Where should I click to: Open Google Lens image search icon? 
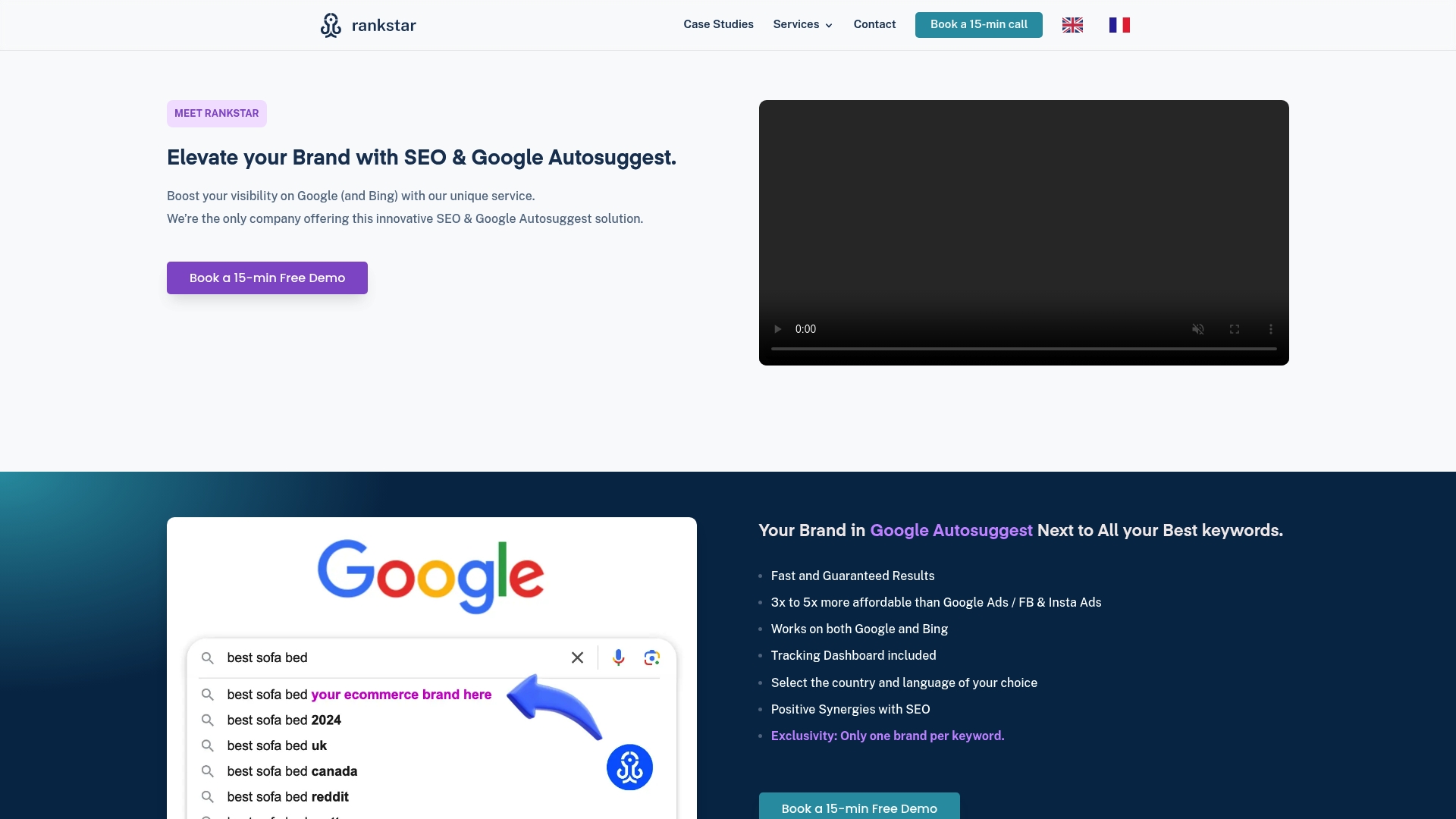point(652,657)
